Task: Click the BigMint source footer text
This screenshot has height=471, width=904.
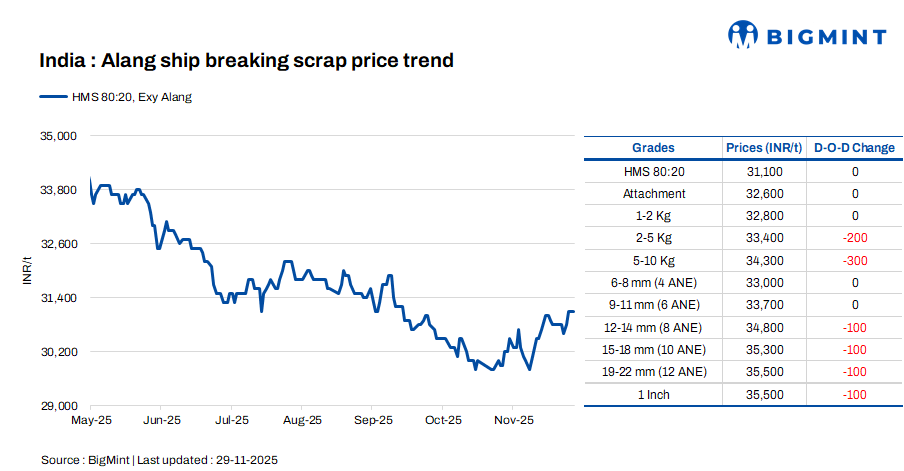Action: pyautogui.click(x=158, y=460)
